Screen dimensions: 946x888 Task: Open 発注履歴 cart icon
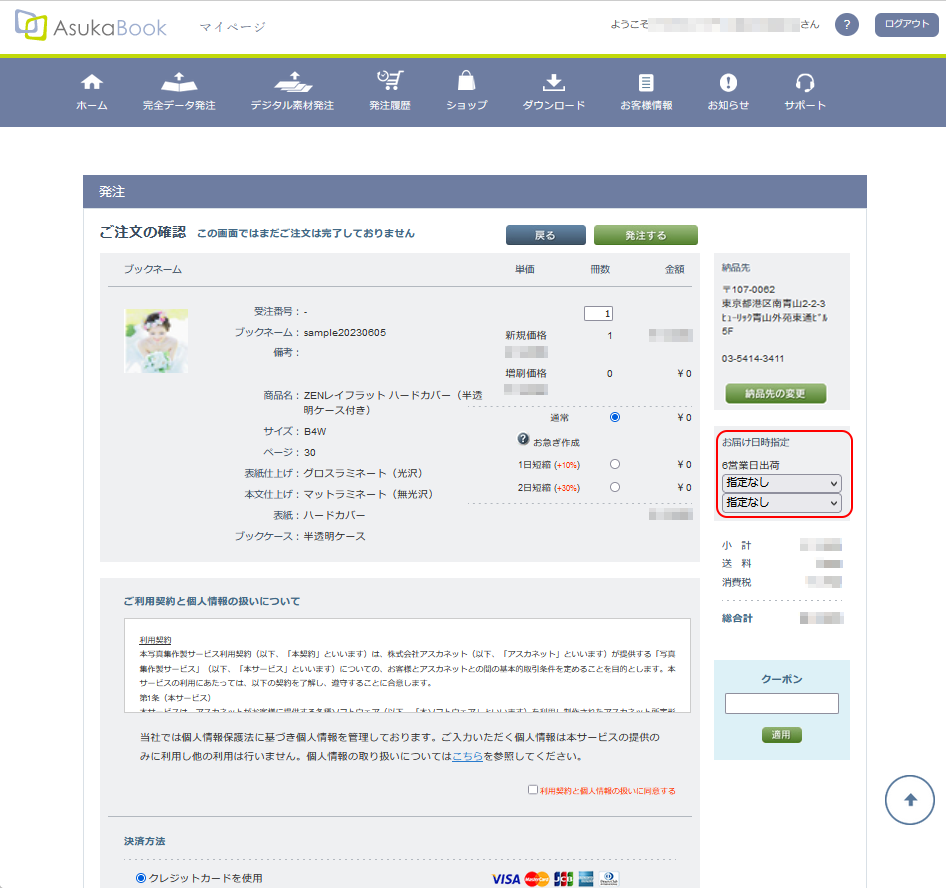point(389,82)
